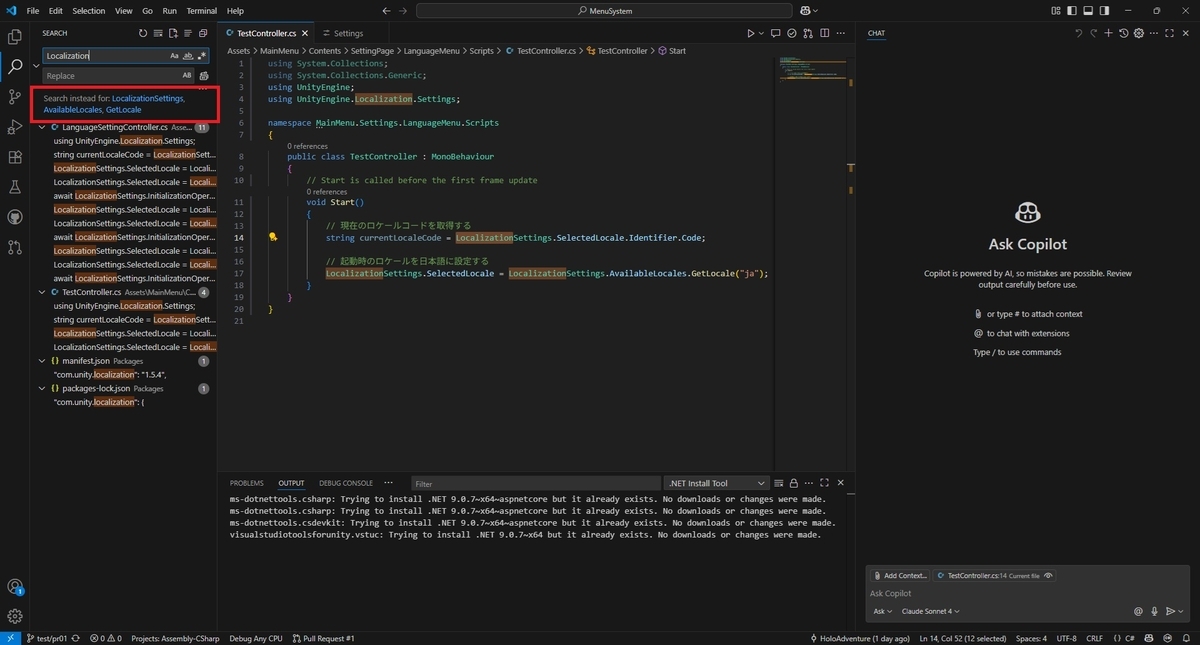
Task: Open the Run and Debug view
Action: point(15,127)
